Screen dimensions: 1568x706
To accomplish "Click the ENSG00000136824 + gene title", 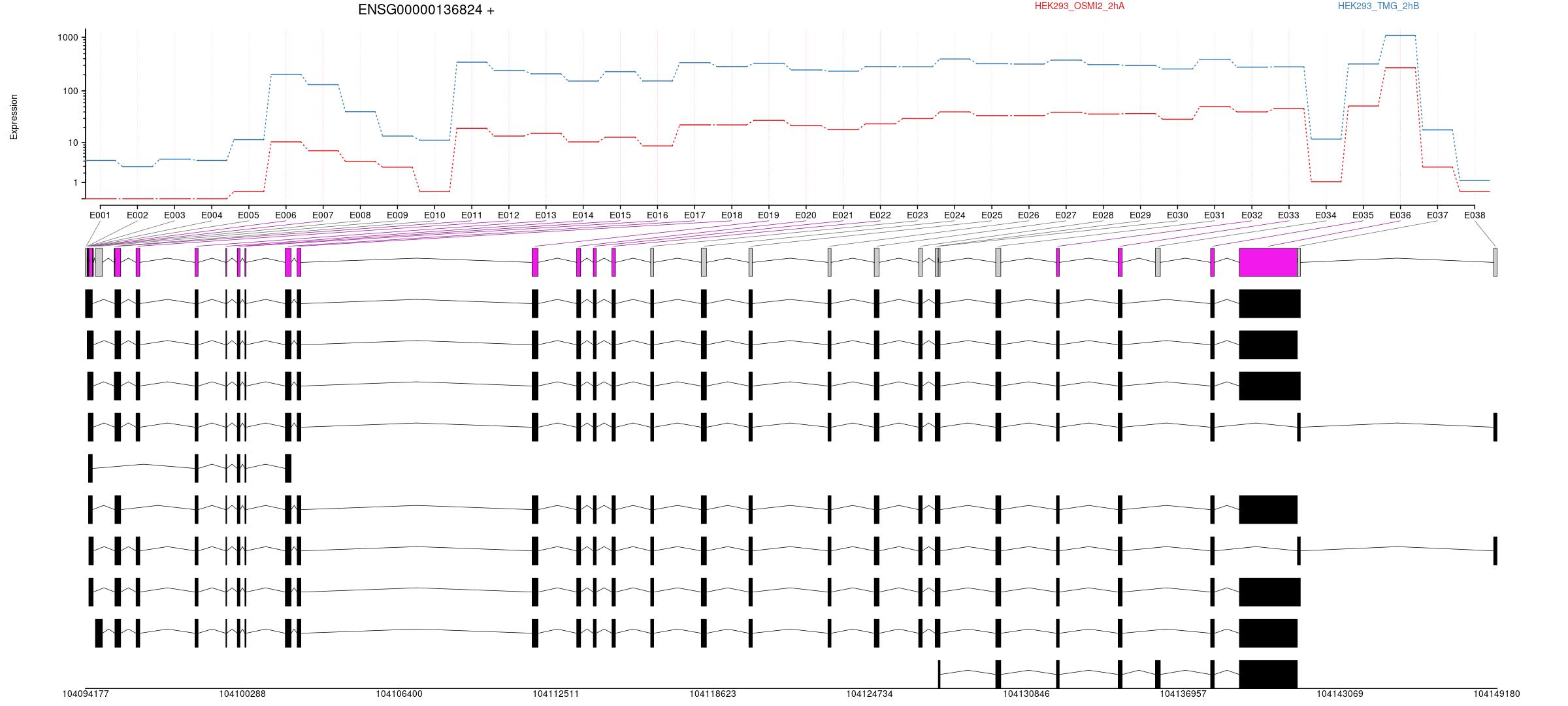I will click(426, 10).
